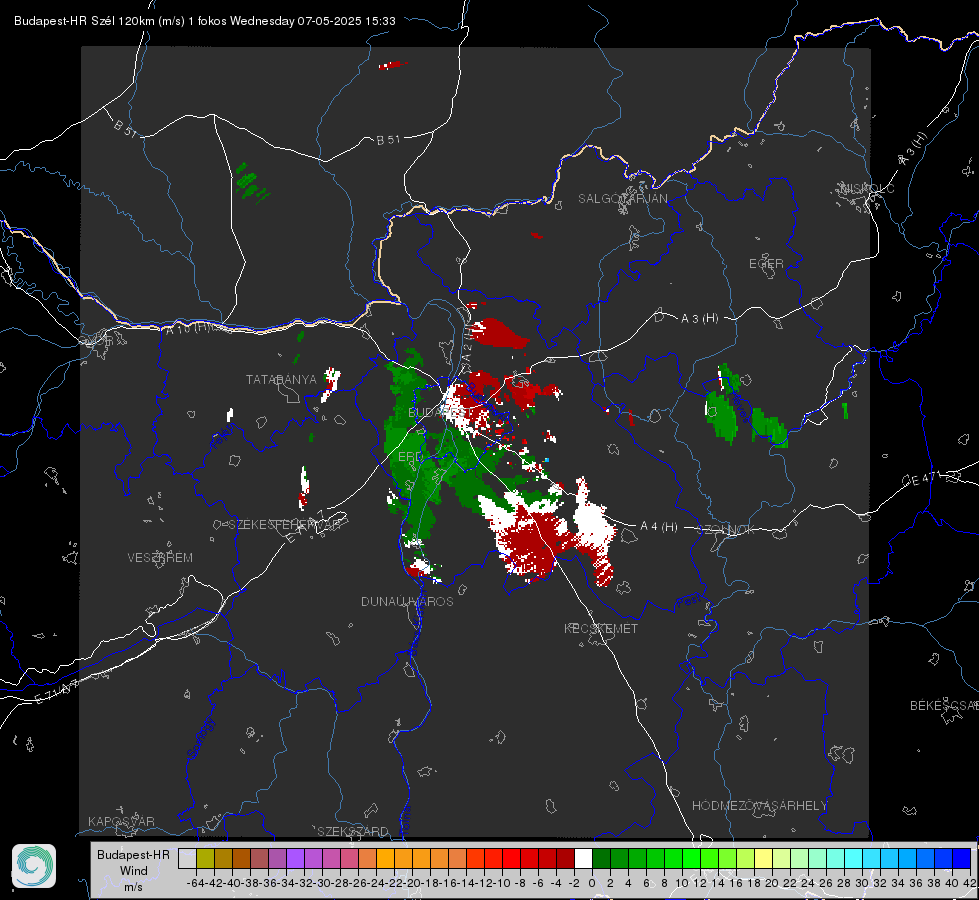
Task: Click the blue 'Somogy' county label
Action: pos(200,738)
